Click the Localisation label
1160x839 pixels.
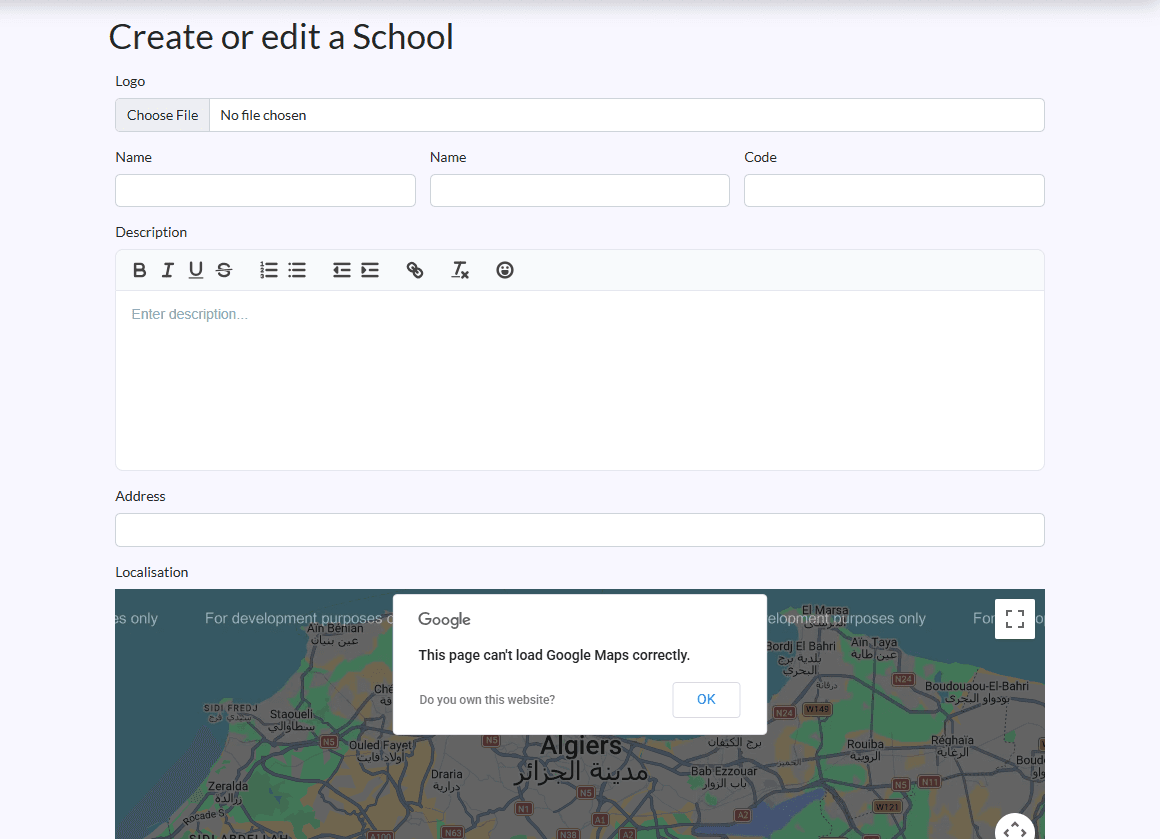(x=152, y=572)
